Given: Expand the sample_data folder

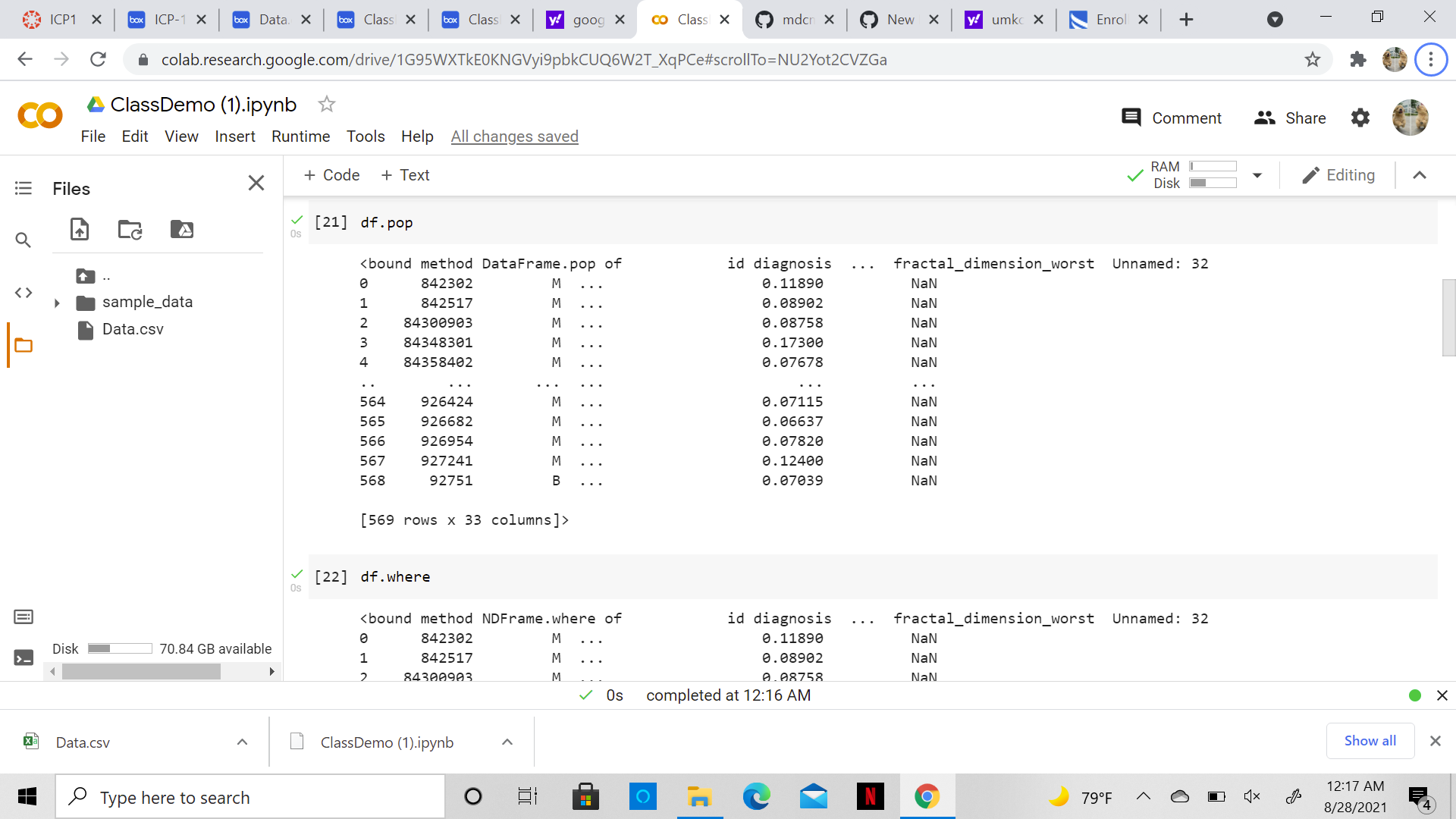Looking at the screenshot, I should (57, 303).
